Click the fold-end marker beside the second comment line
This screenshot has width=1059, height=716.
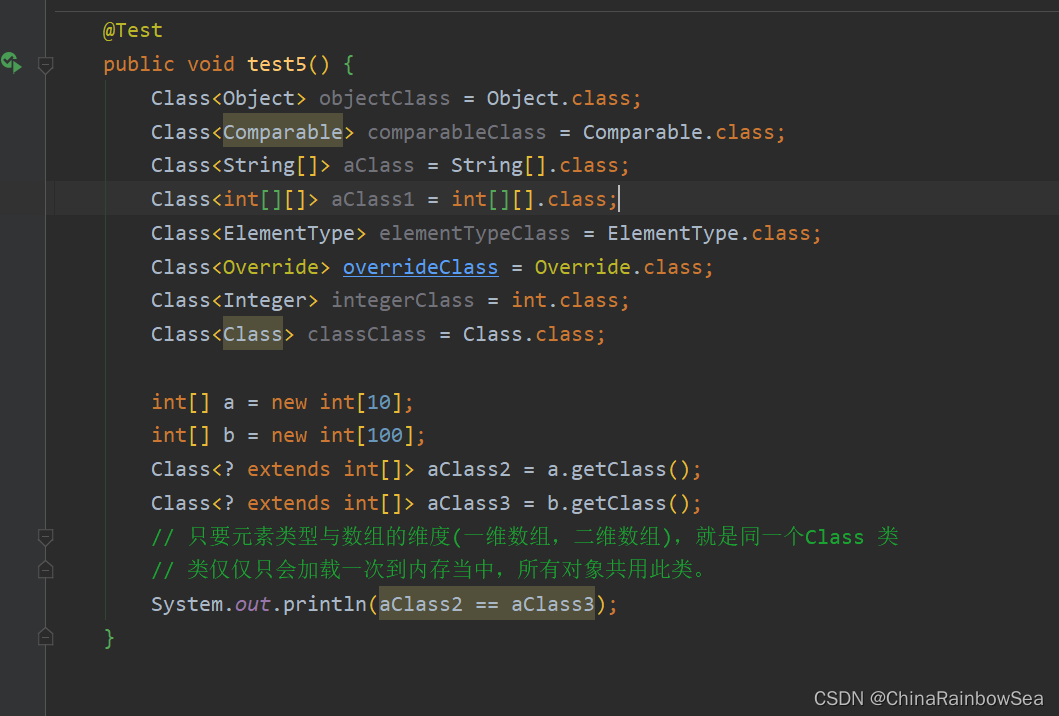tap(45, 570)
